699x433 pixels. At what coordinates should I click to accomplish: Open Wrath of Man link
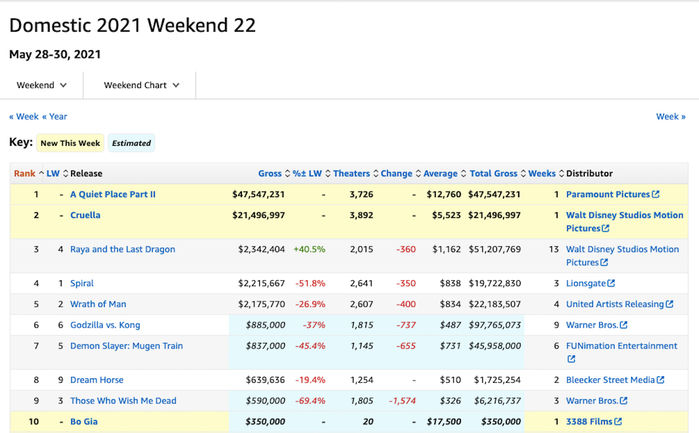98,304
